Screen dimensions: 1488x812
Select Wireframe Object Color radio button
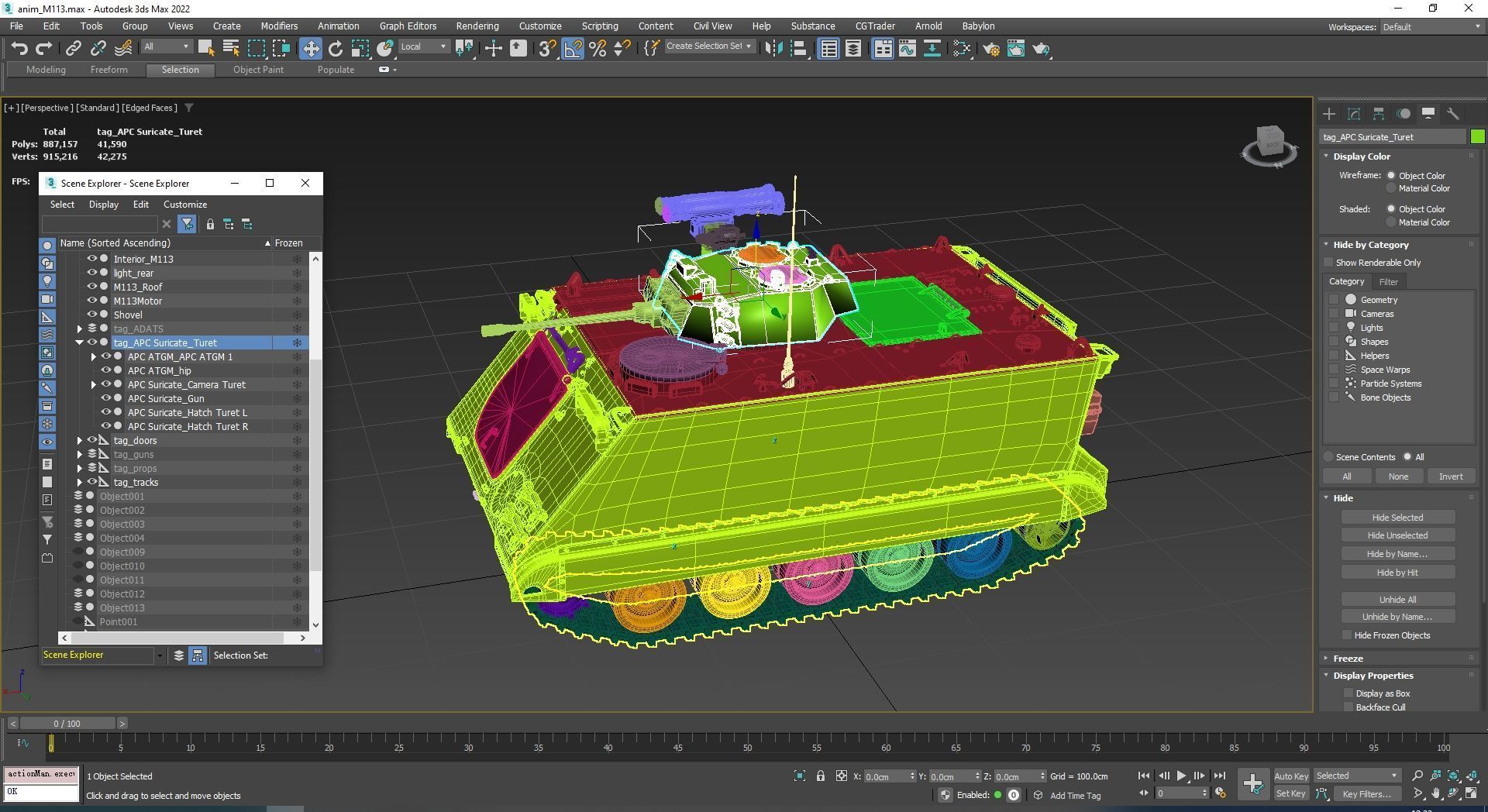[x=1391, y=176]
